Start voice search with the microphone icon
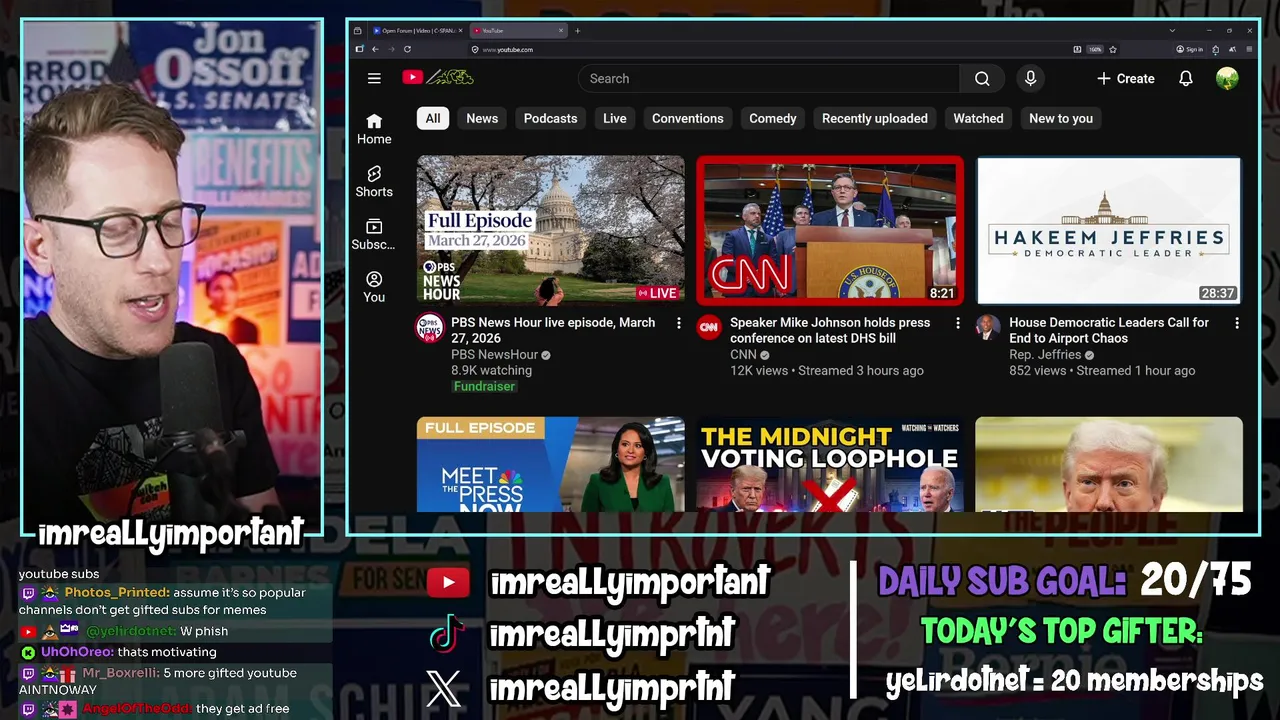This screenshot has height=720, width=1280. [1030, 78]
